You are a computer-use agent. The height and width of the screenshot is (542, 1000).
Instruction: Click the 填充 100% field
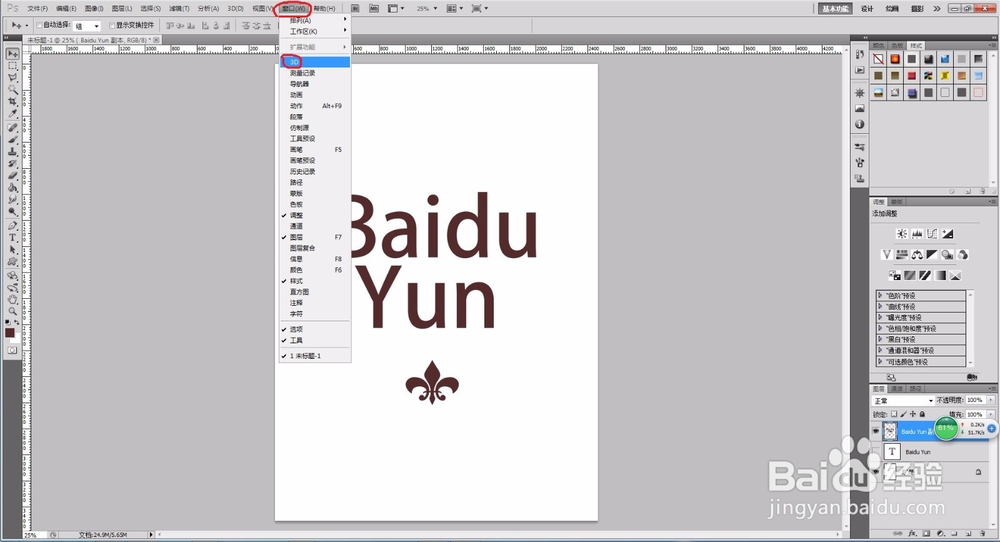(x=975, y=414)
